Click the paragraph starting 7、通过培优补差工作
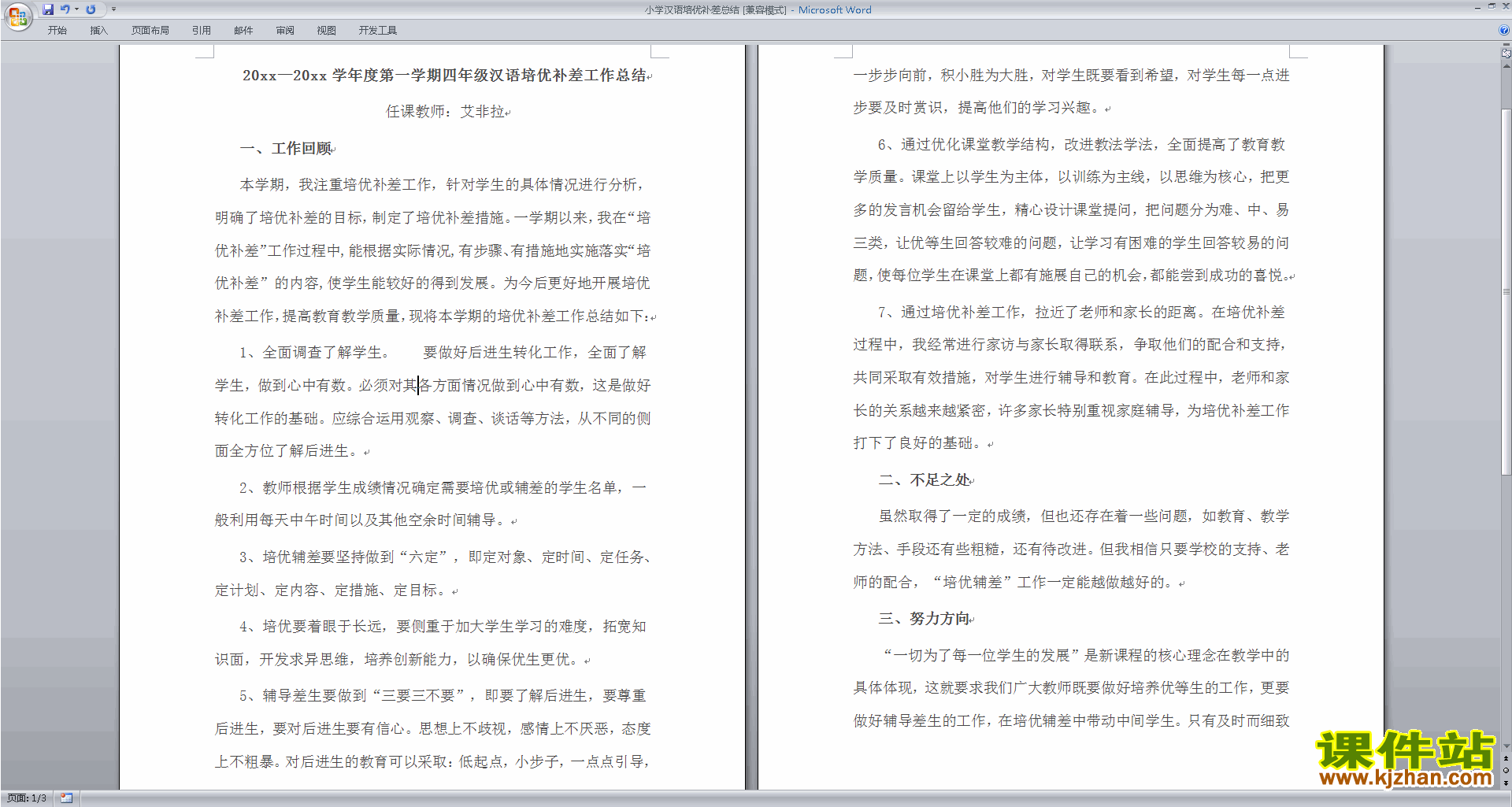 pyautogui.click(x=1072, y=377)
